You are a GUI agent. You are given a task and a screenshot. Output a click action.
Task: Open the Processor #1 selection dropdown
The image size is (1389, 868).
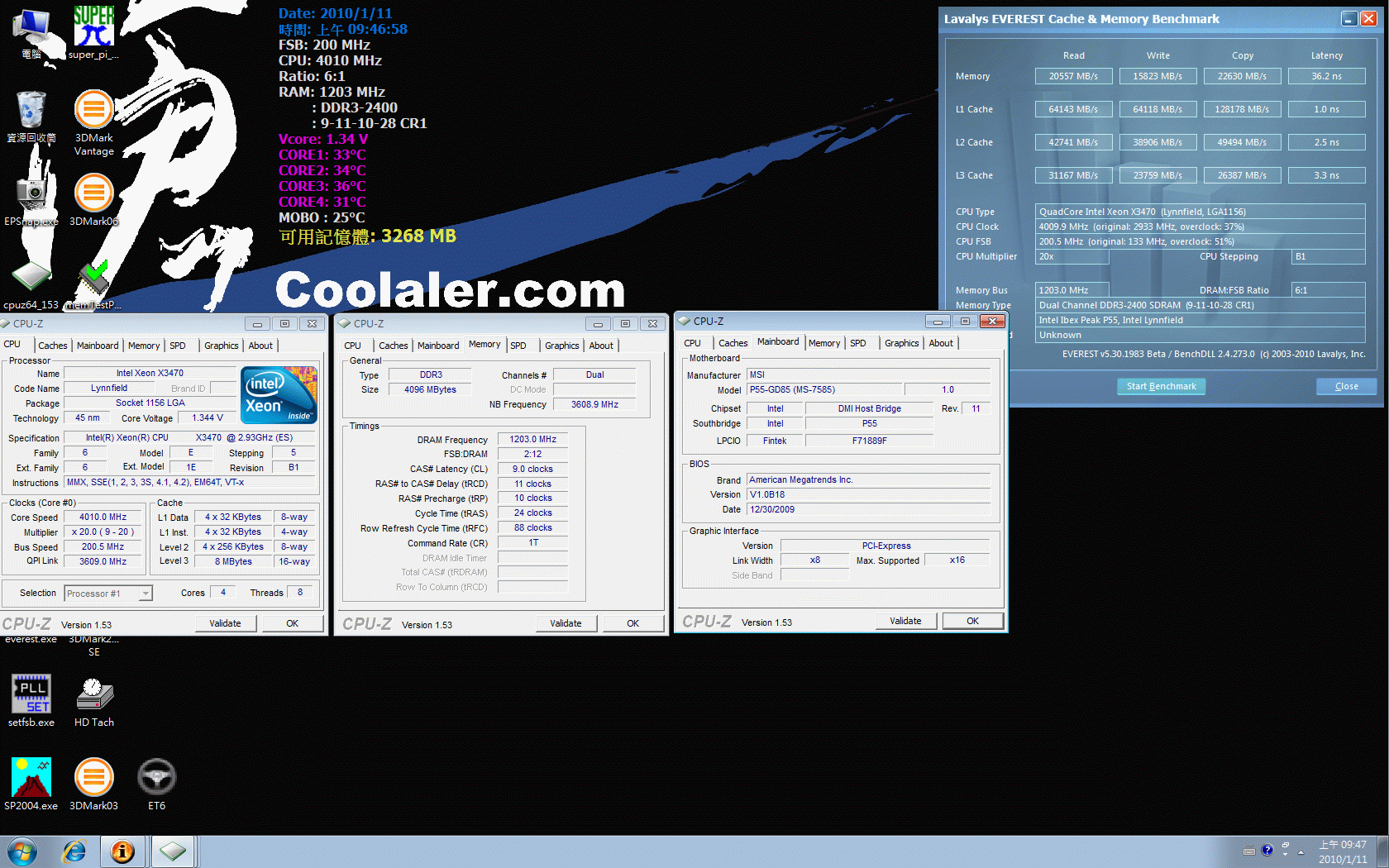click(x=108, y=594)
